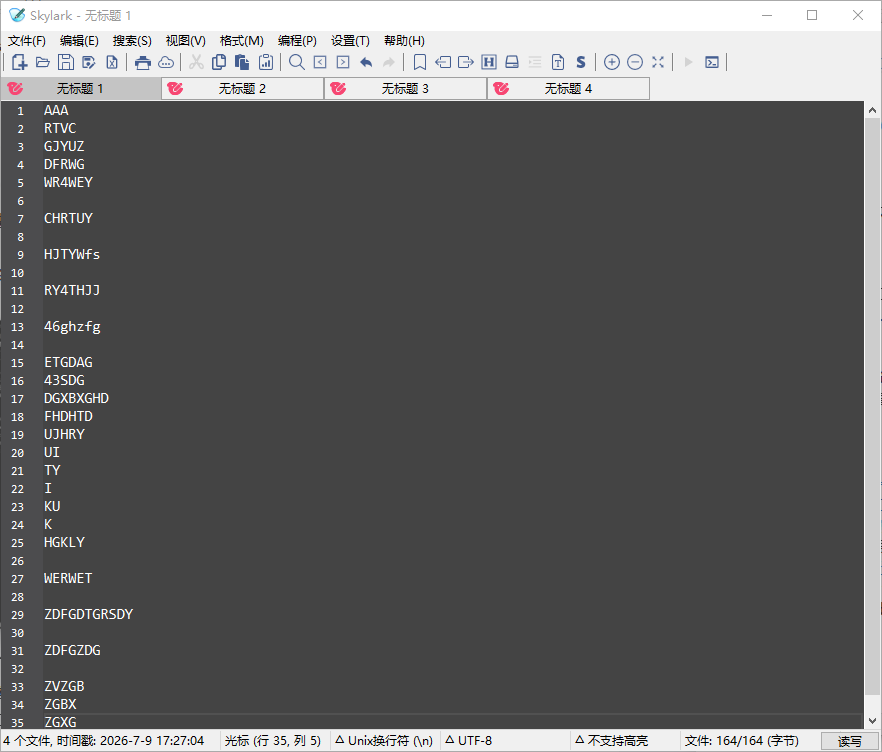The image size is (882, 752).
Task: Click the run play triangle icon
Action: point(688,62)
